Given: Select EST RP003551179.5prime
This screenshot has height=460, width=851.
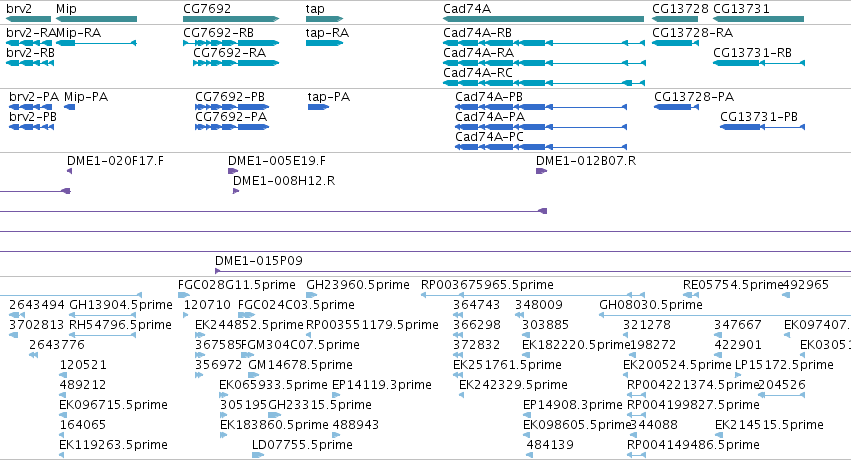Looking at the screenshot, I should click(310, 335).
